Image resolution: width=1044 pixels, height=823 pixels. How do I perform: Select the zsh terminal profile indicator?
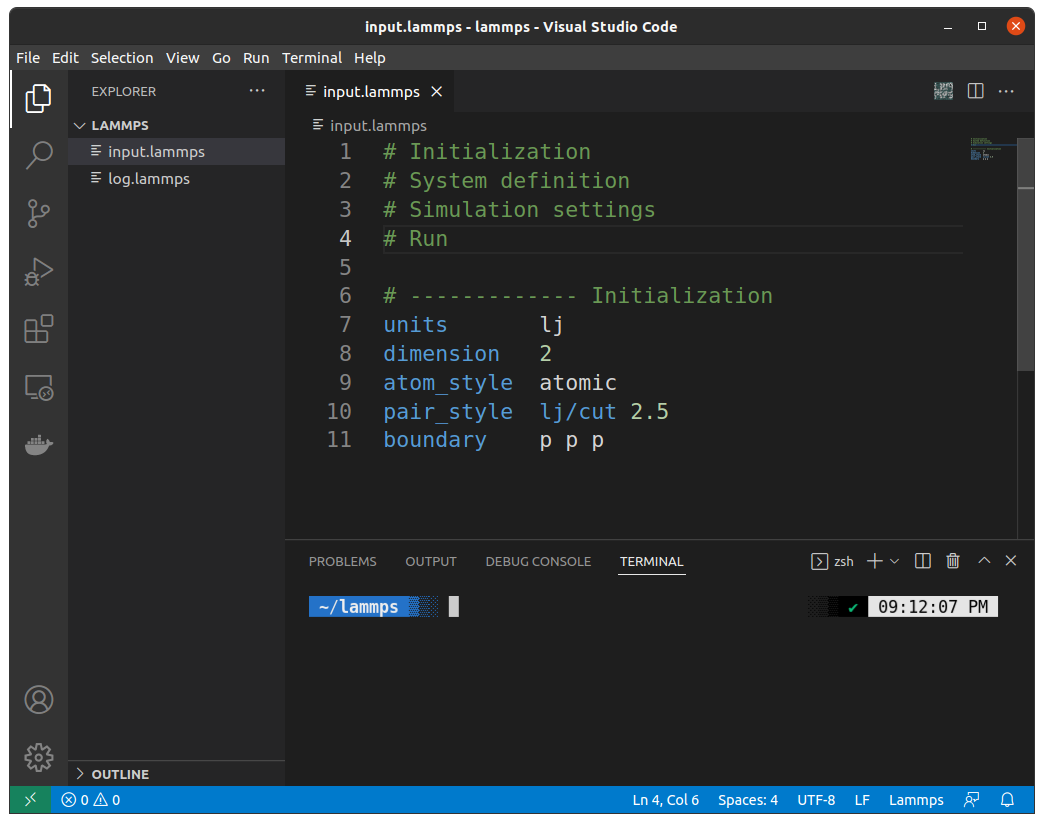[832, 561]
